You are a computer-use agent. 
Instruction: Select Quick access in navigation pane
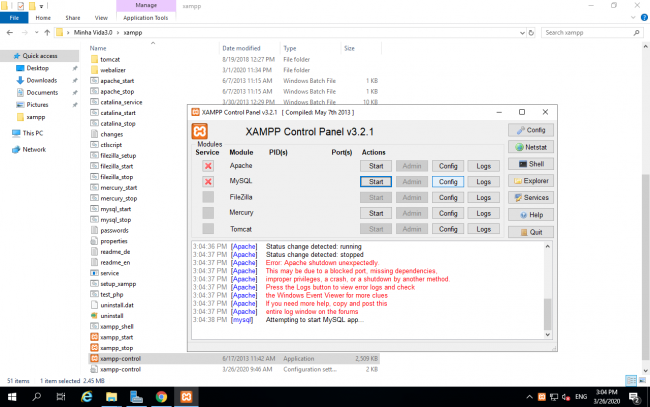point(40,56)
